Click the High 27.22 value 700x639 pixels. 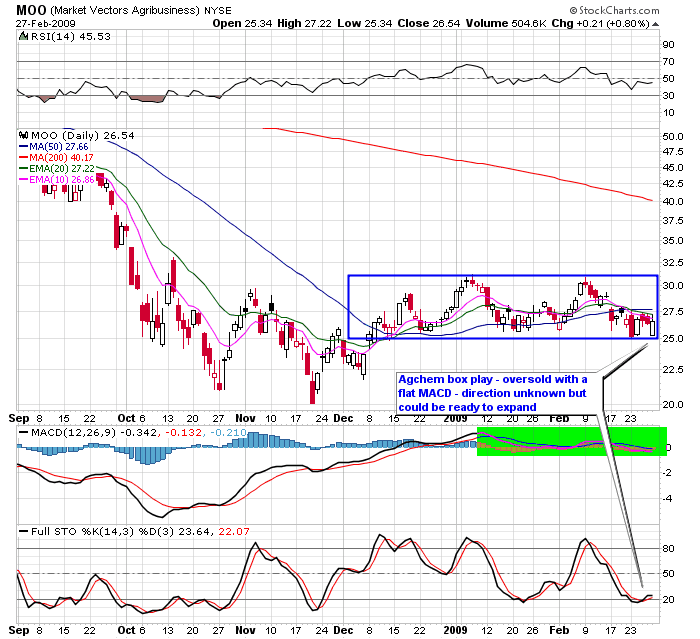(304, 23)
